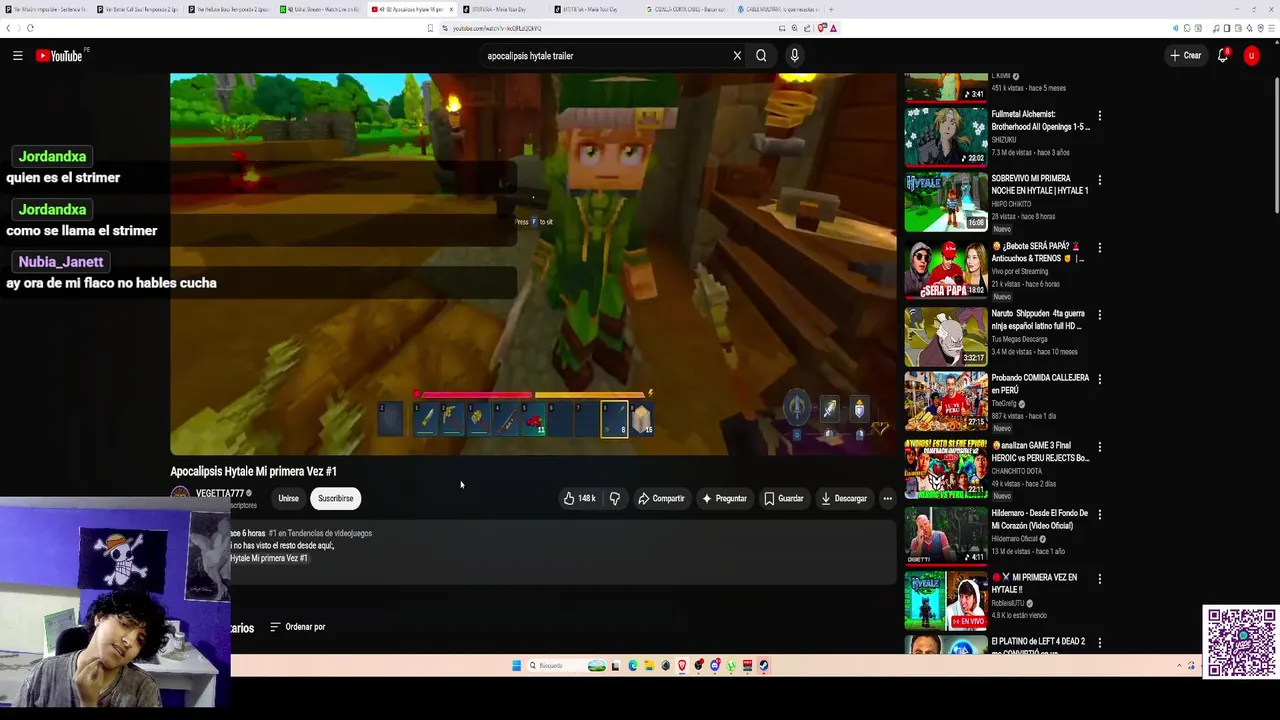Viewport: 1280px width, 720px height.
Task: Join the channel with Unirse
Action: click(x=288, y=498)
